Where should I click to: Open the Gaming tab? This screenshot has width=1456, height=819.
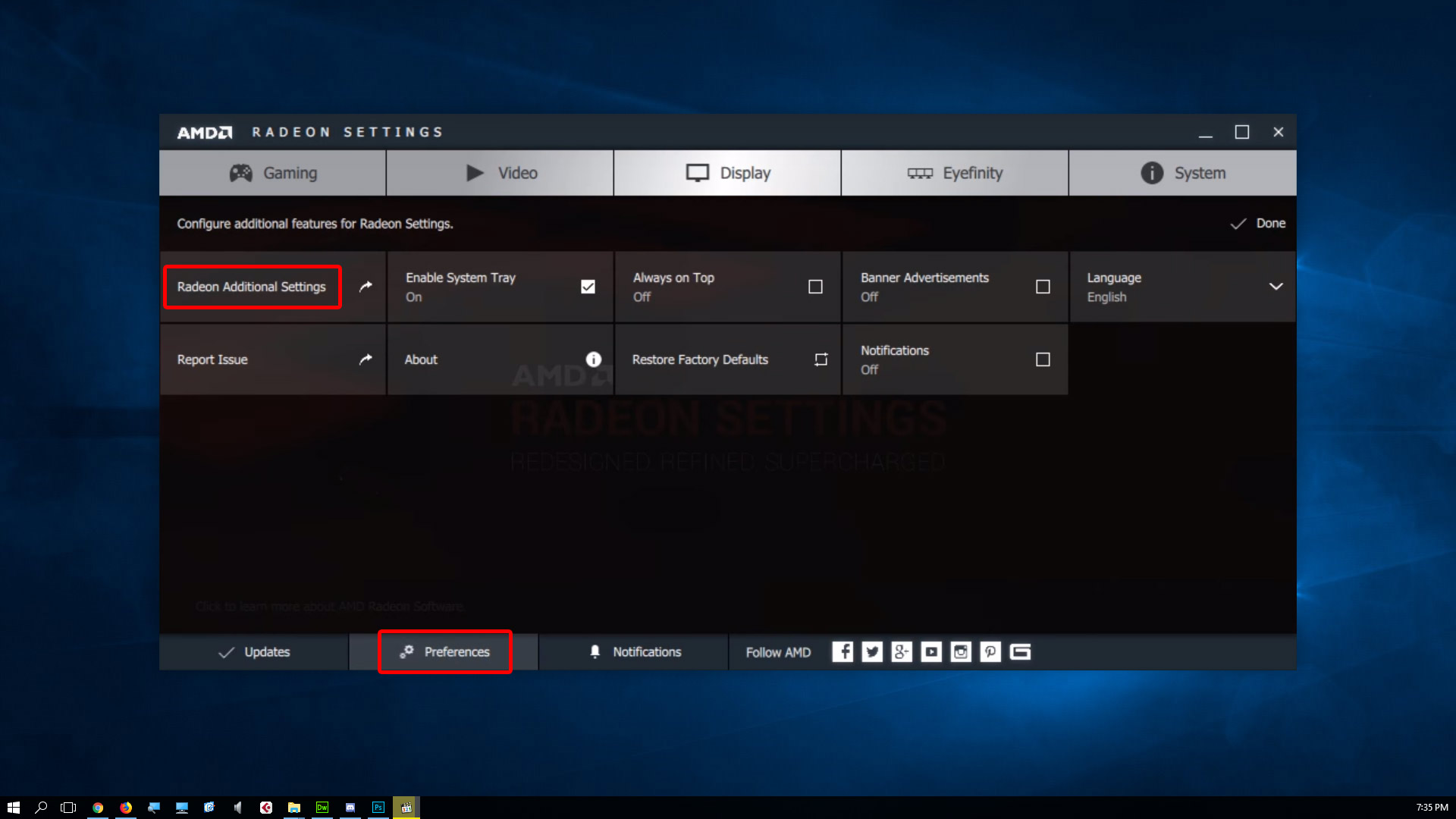[x=273, y=173]
